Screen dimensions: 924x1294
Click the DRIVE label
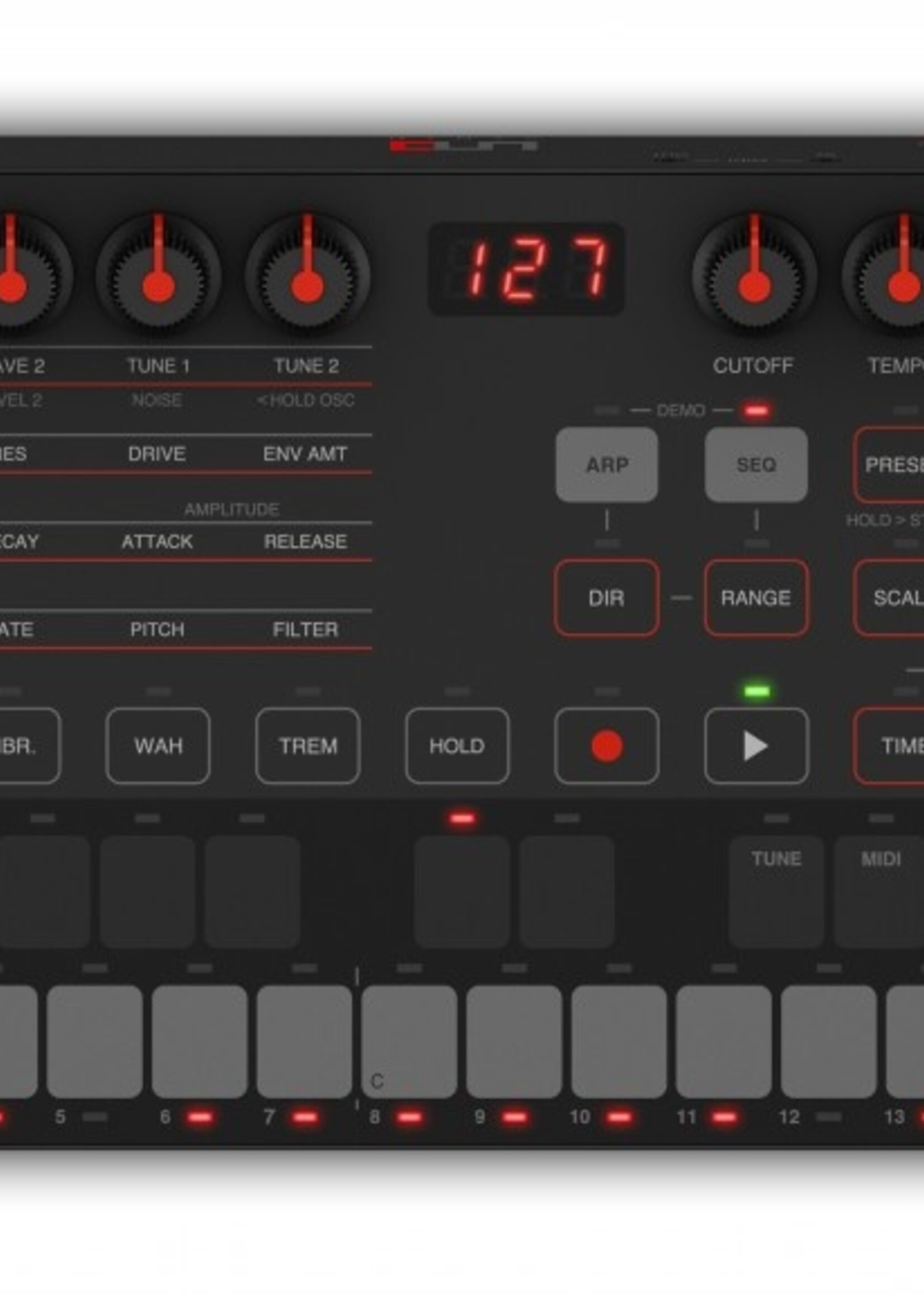pyautogui.click(x=157, y=454)
